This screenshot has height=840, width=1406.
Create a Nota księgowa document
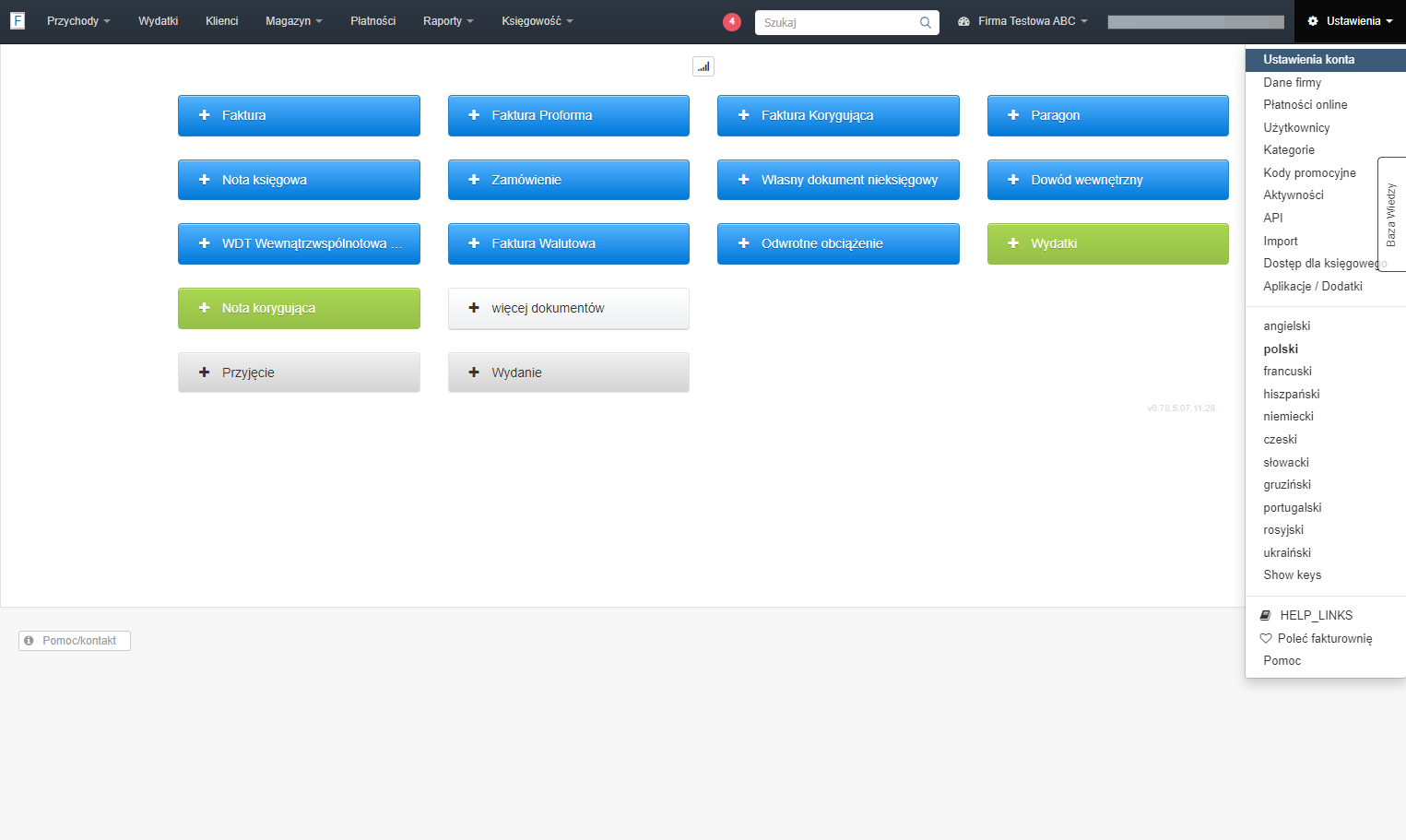pos(299,180)
